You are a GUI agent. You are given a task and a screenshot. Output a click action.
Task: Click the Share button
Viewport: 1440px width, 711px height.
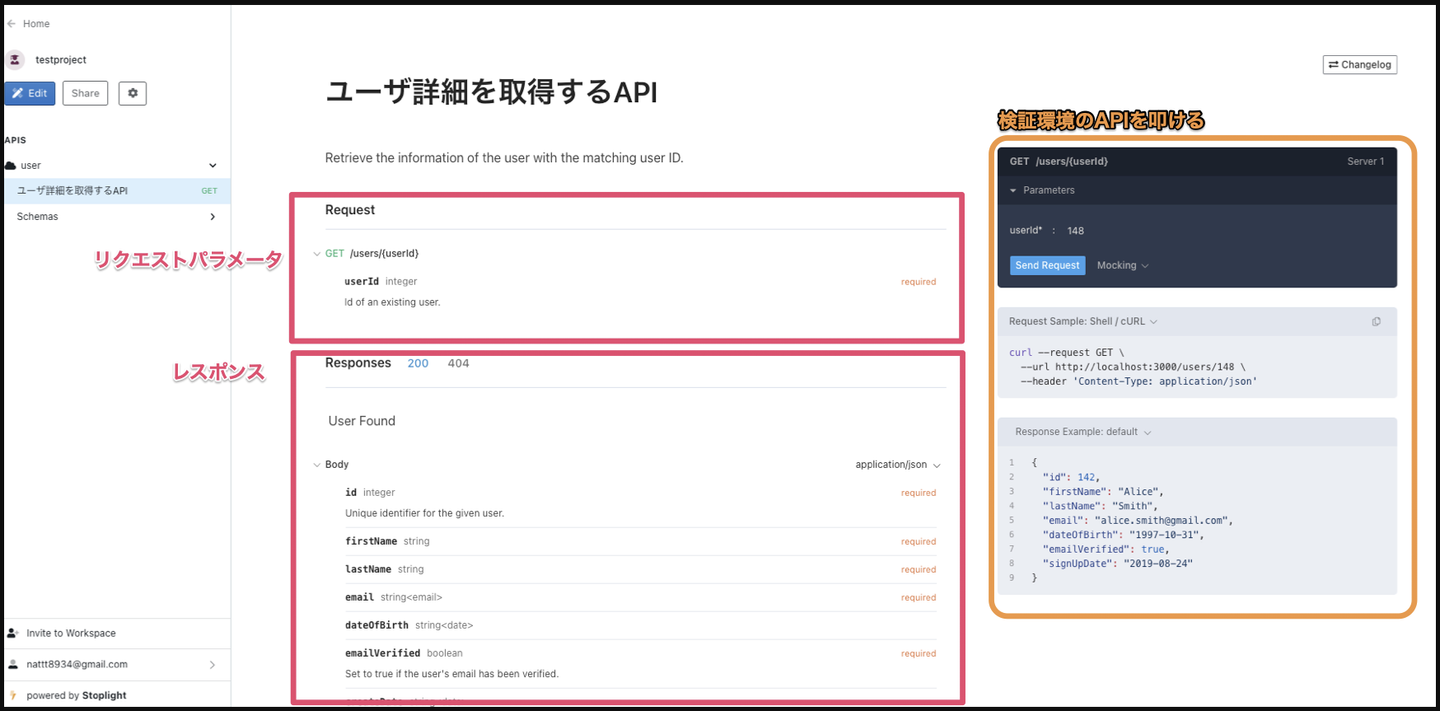tap(85, 93)
